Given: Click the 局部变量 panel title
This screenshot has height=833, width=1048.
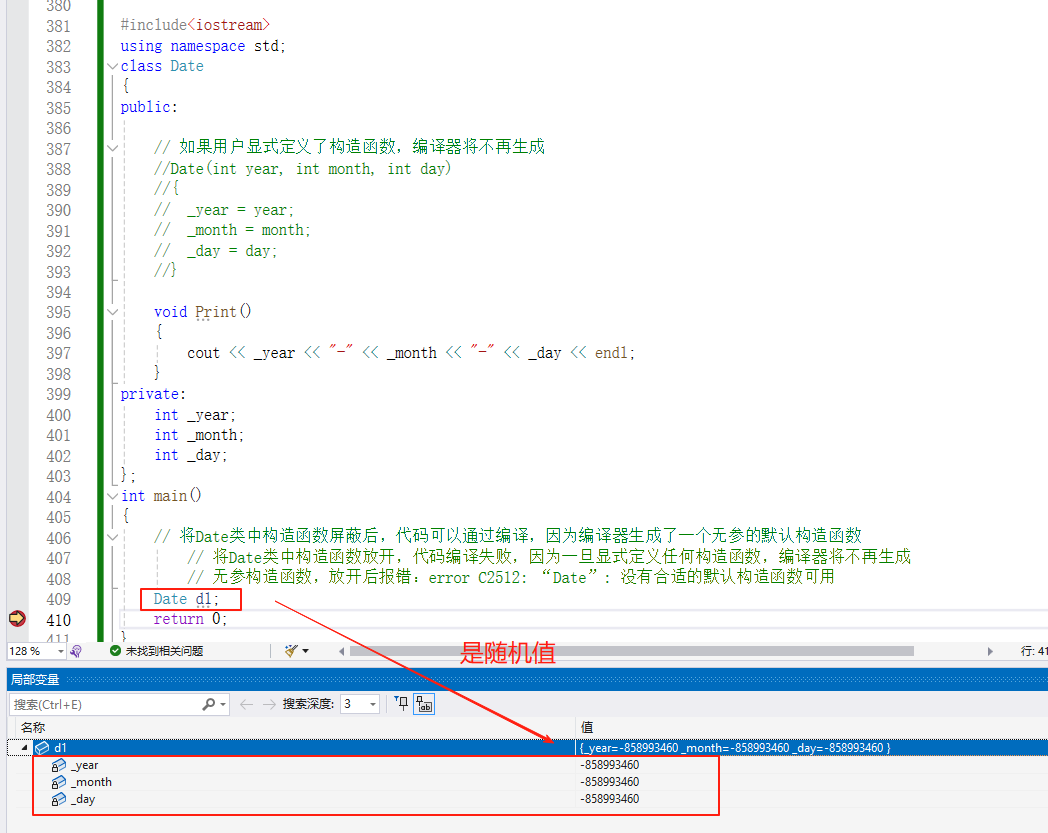Looking at the screenshot, I should [35, 679].
